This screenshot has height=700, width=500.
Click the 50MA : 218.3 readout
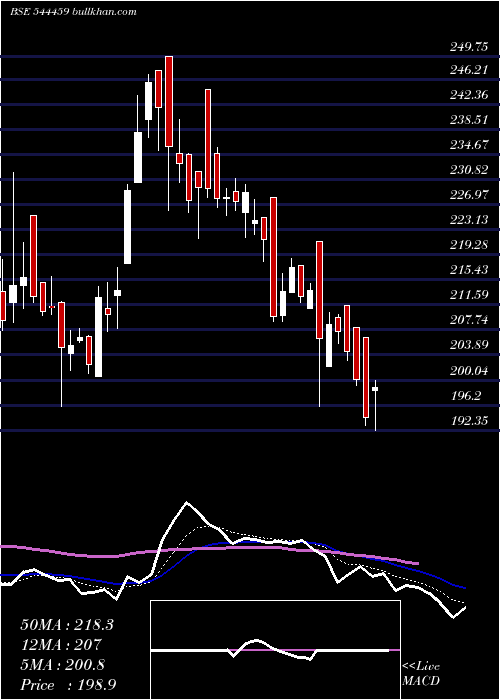tap(67, 625)
